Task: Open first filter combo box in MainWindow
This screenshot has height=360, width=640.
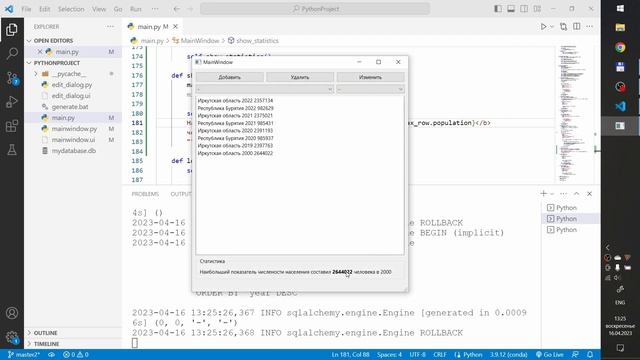Action: click(x=265, y=89)
